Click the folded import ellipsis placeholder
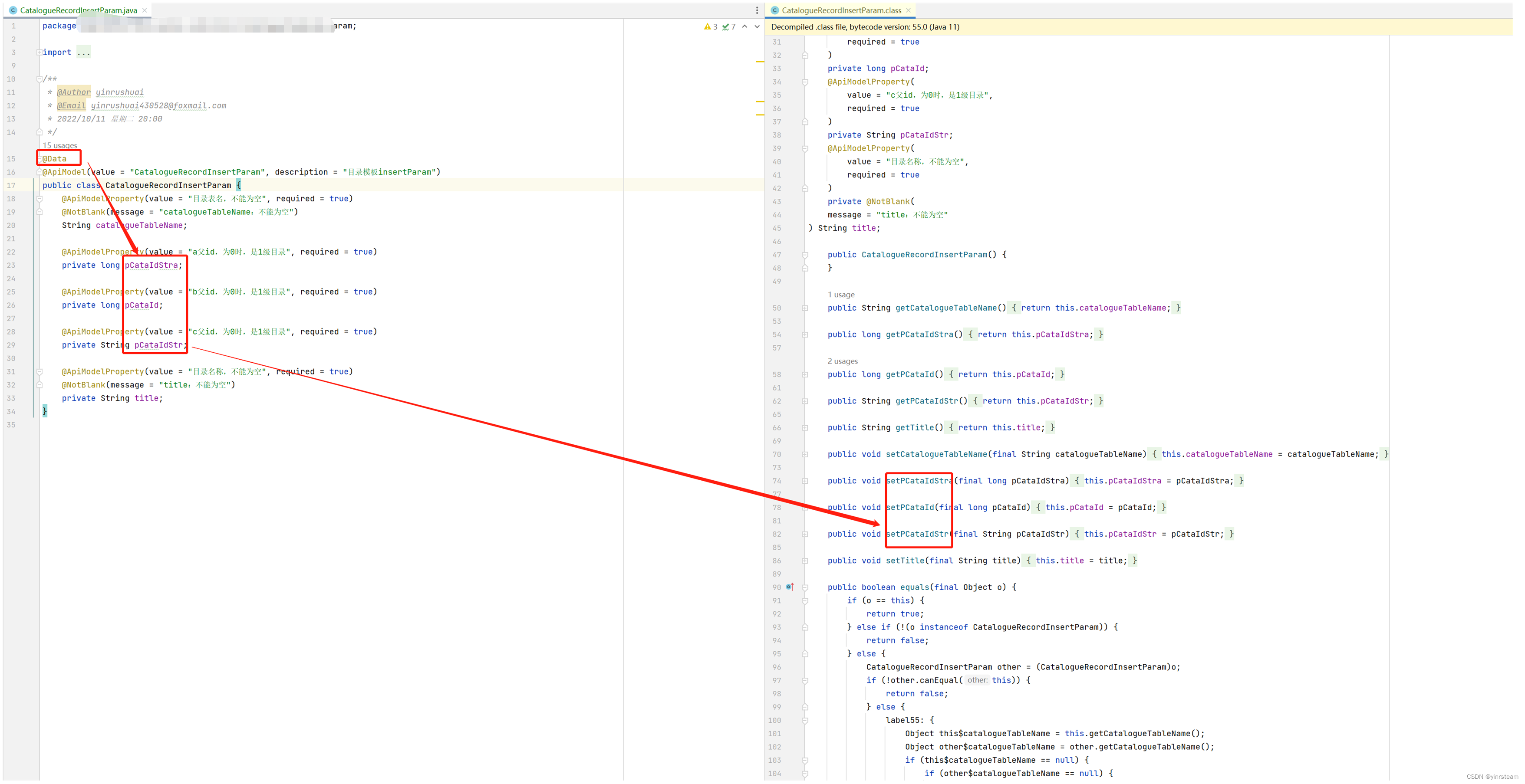 [x=83, y=52]
